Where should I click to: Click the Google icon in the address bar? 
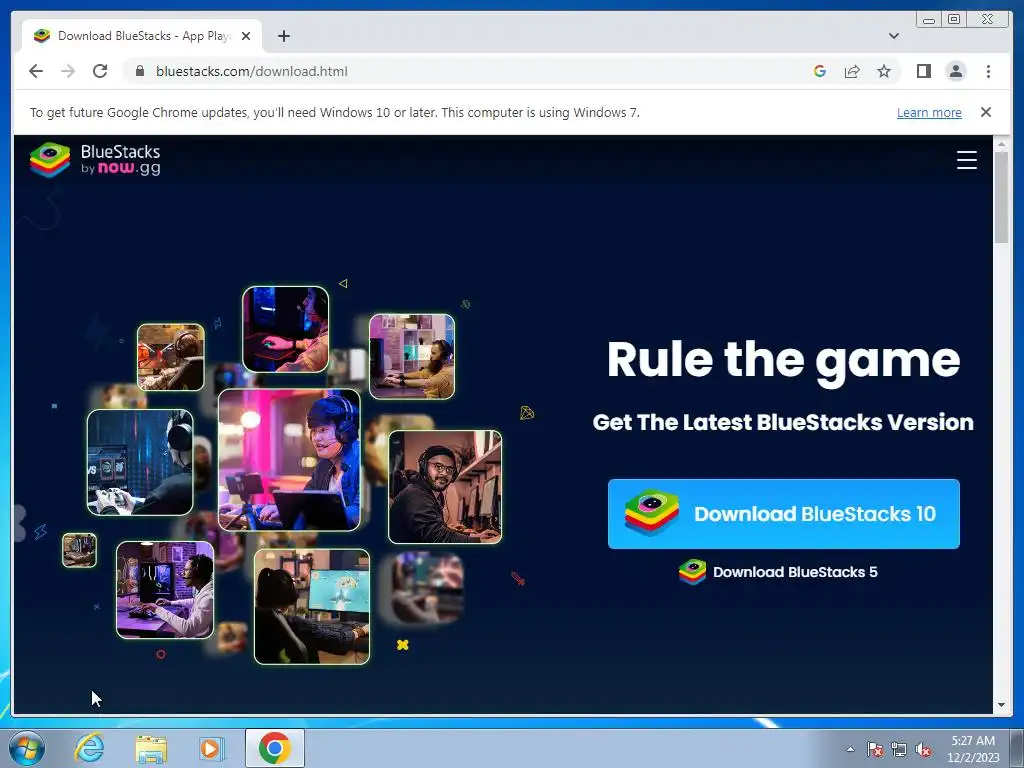point(820,71)
